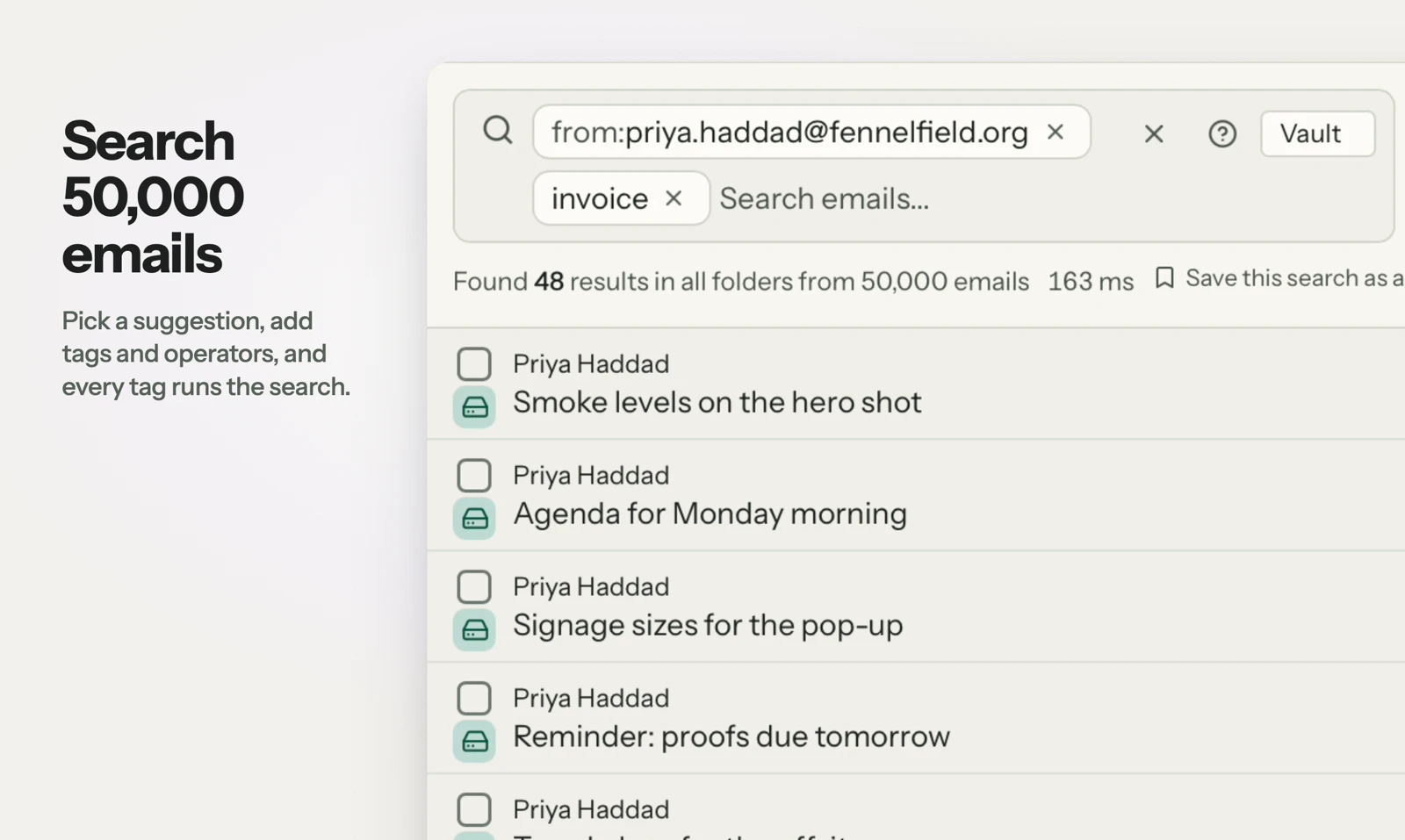
Task: Open the email 'Signage sizes for the pop-up'
Action: pyautogui.click(x=708, y=625)
